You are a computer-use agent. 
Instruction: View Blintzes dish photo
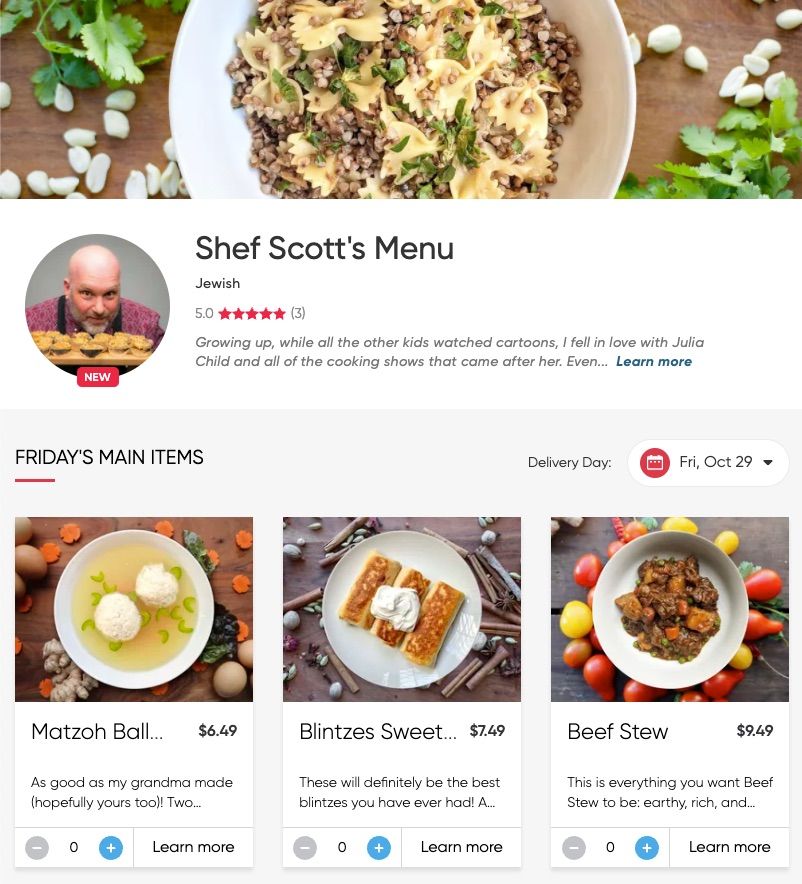point(402,609)
